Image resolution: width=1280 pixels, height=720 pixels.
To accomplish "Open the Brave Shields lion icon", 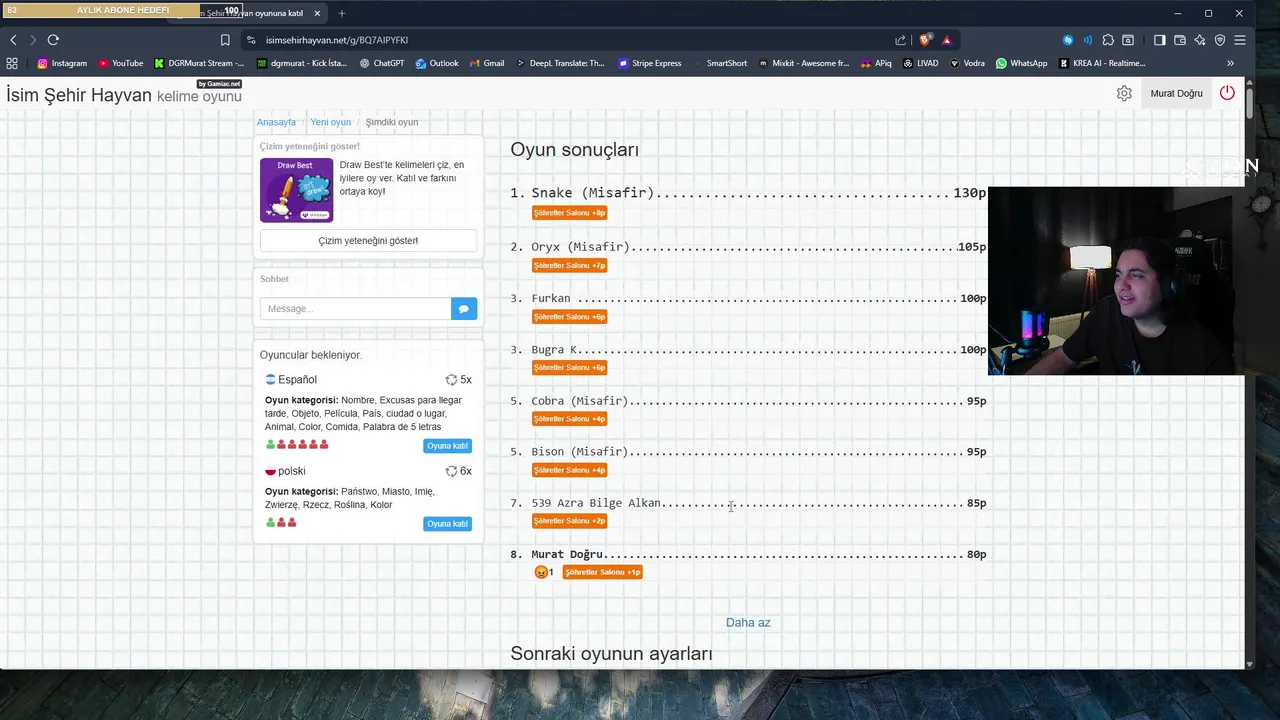I will pos(925,40).
